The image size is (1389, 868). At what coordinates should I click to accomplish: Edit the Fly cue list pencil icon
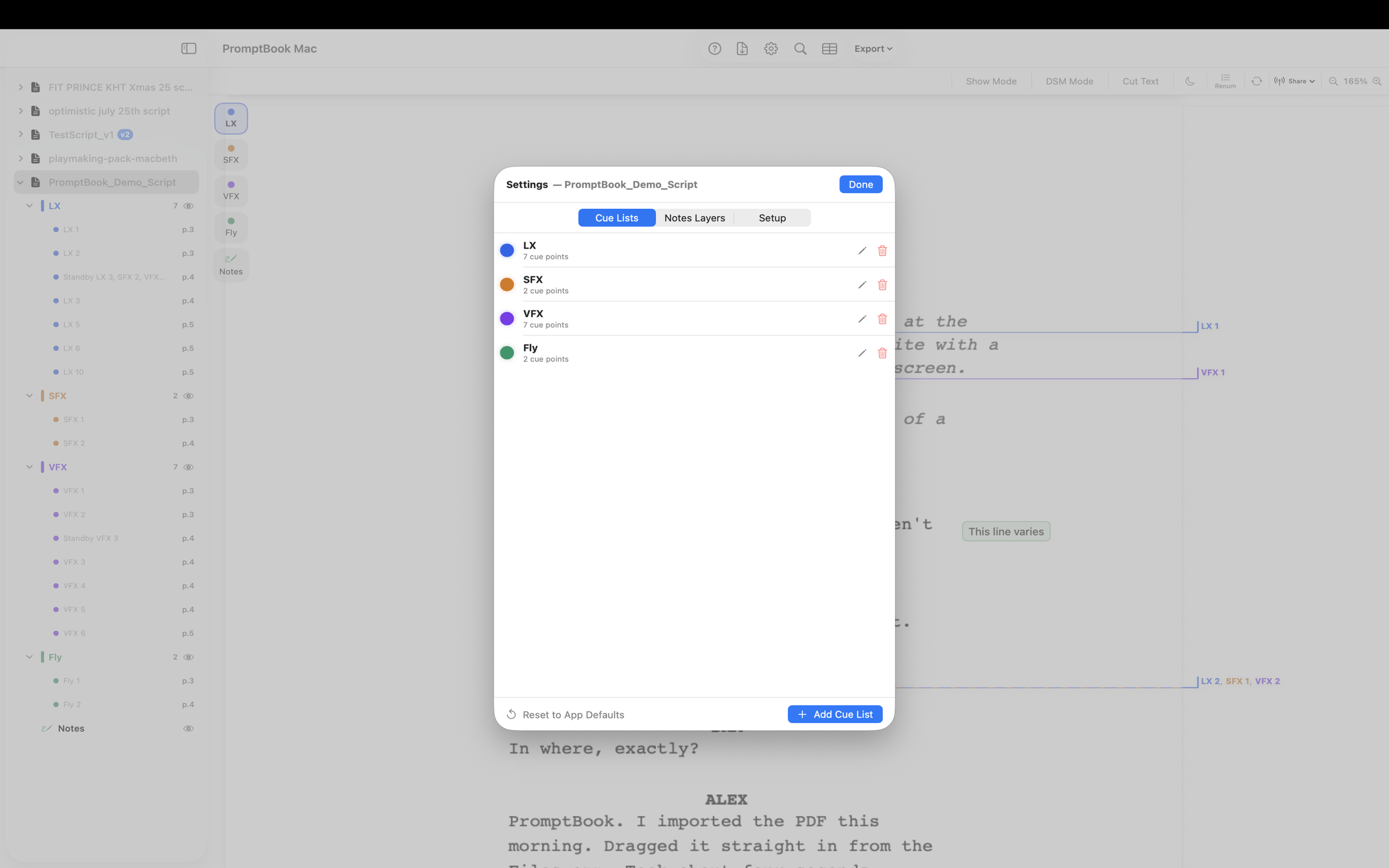(862, 353)
